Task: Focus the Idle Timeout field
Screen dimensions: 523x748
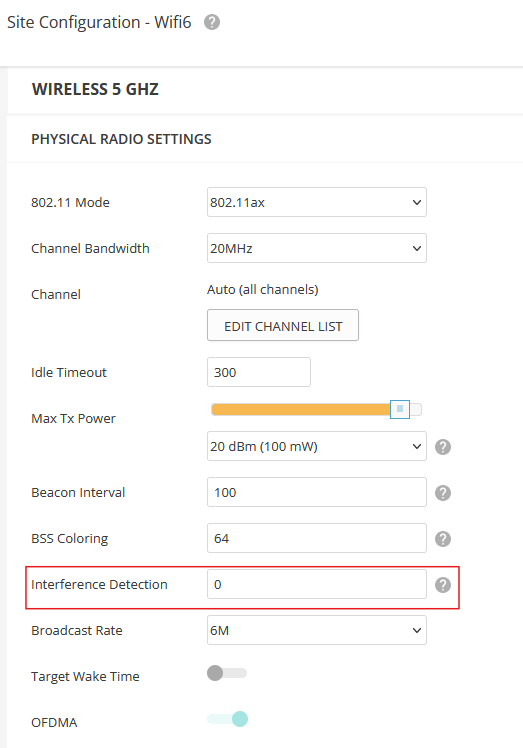Action: point(259,372)
